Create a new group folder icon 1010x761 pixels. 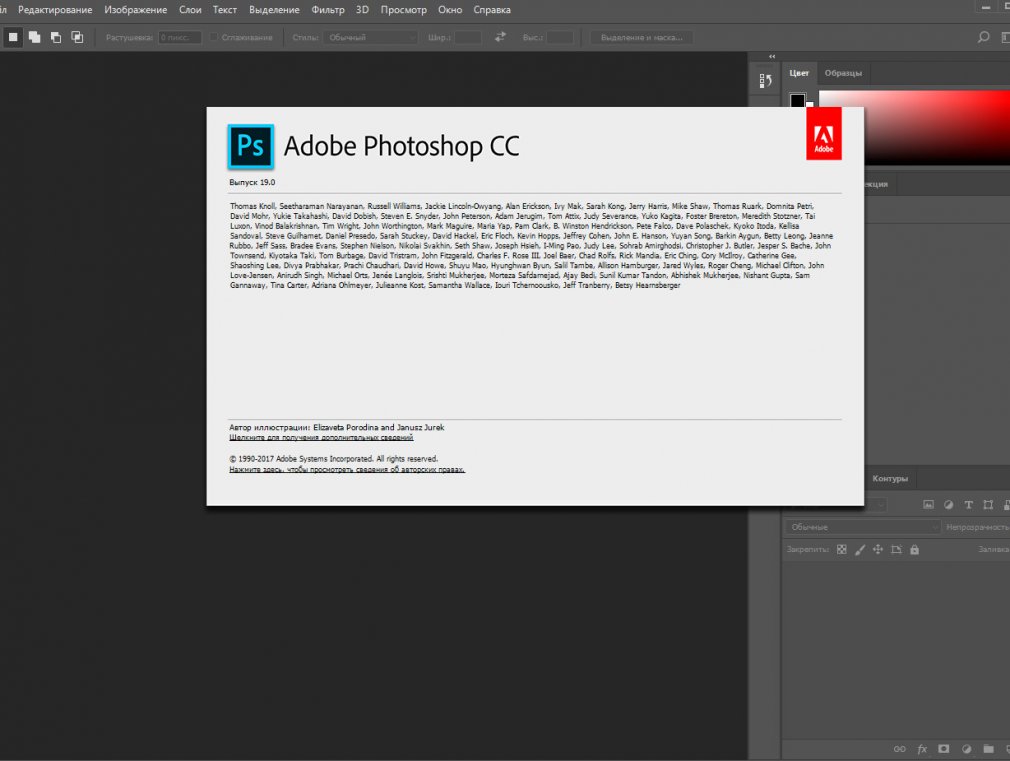[x=988, y=749]
